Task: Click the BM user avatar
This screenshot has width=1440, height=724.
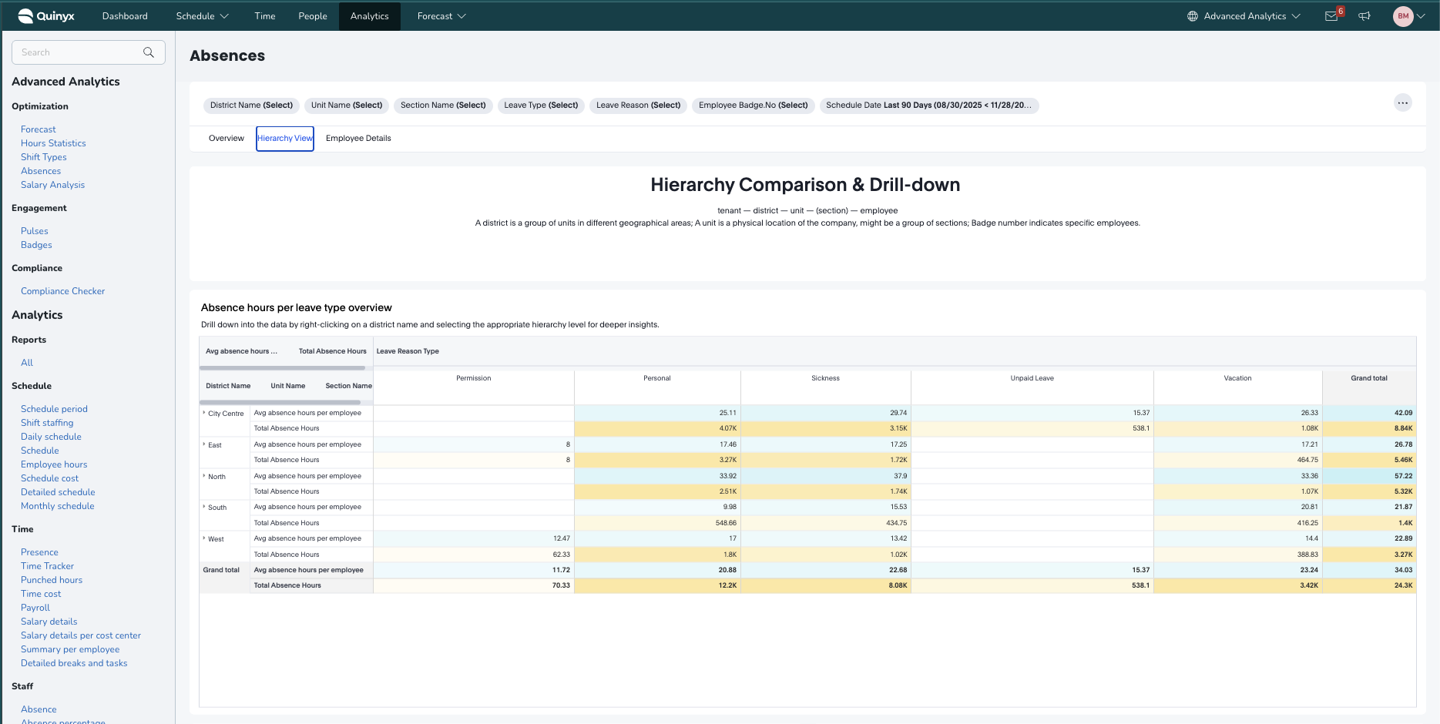Action: point(1403,16)
